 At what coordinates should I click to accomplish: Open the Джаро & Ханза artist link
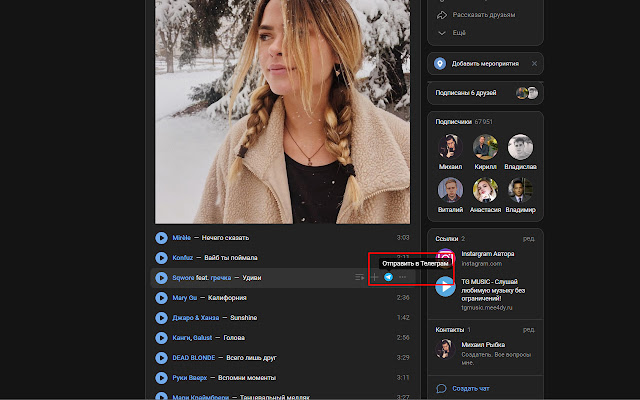point(196,318)
